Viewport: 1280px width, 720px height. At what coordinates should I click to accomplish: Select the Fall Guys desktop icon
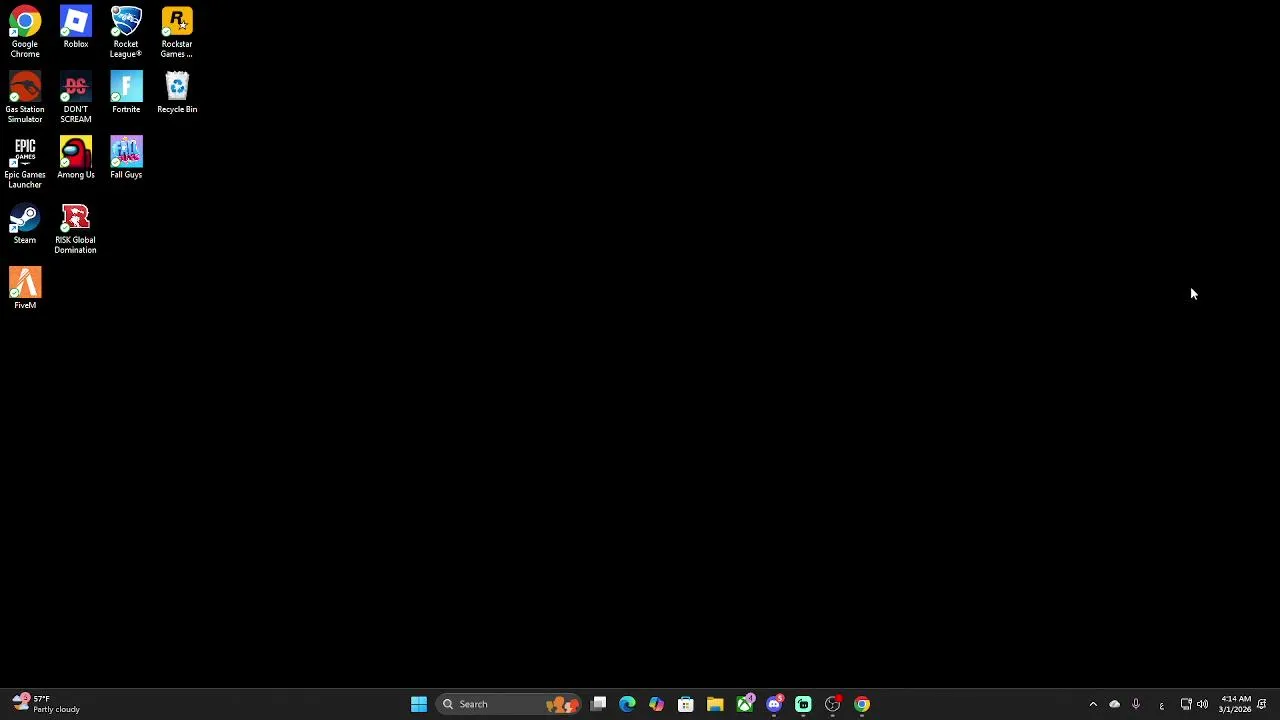pyautogui.click(x=126, y=158)
